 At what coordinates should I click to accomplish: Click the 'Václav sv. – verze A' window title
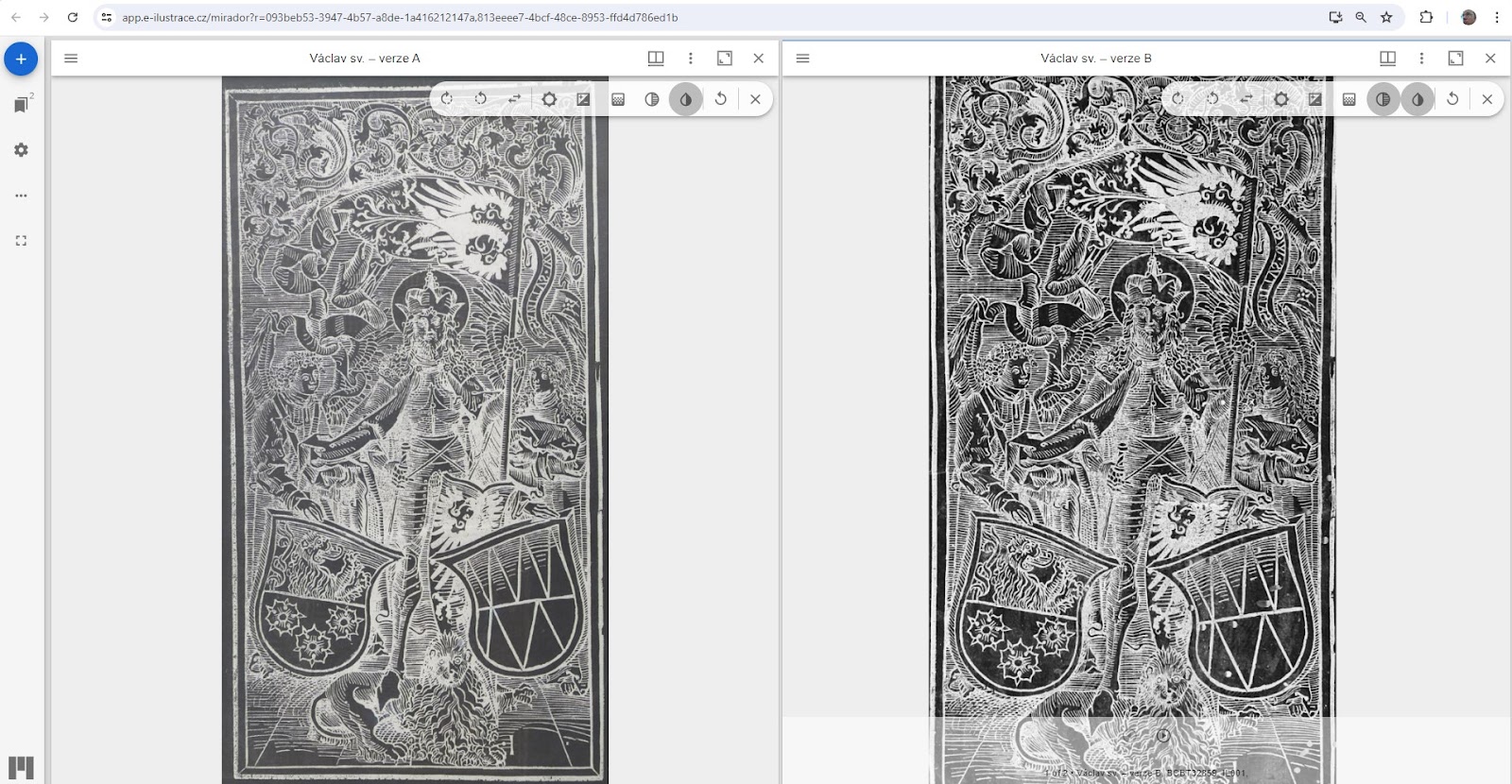pos(365,58)
